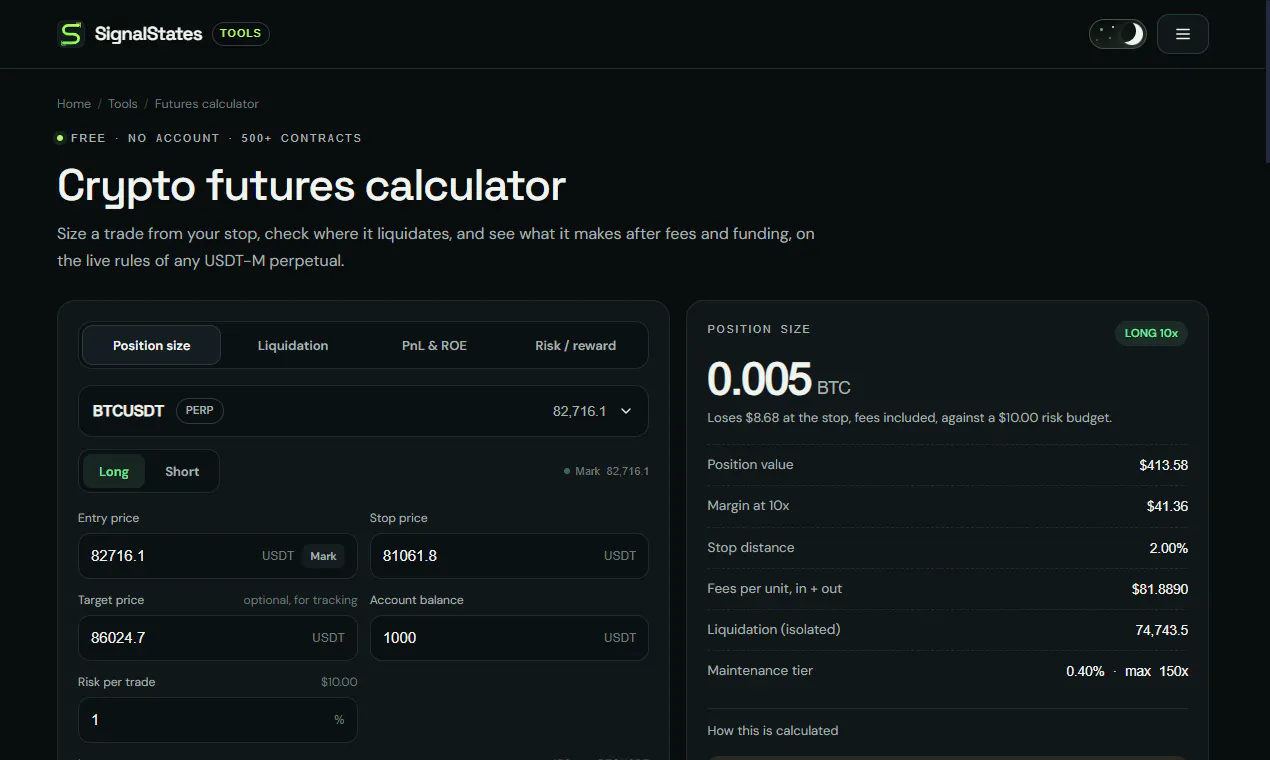1270x760 pixels.
Task: Click the Crypto futures calculator heading
Action: pos(312,186)
